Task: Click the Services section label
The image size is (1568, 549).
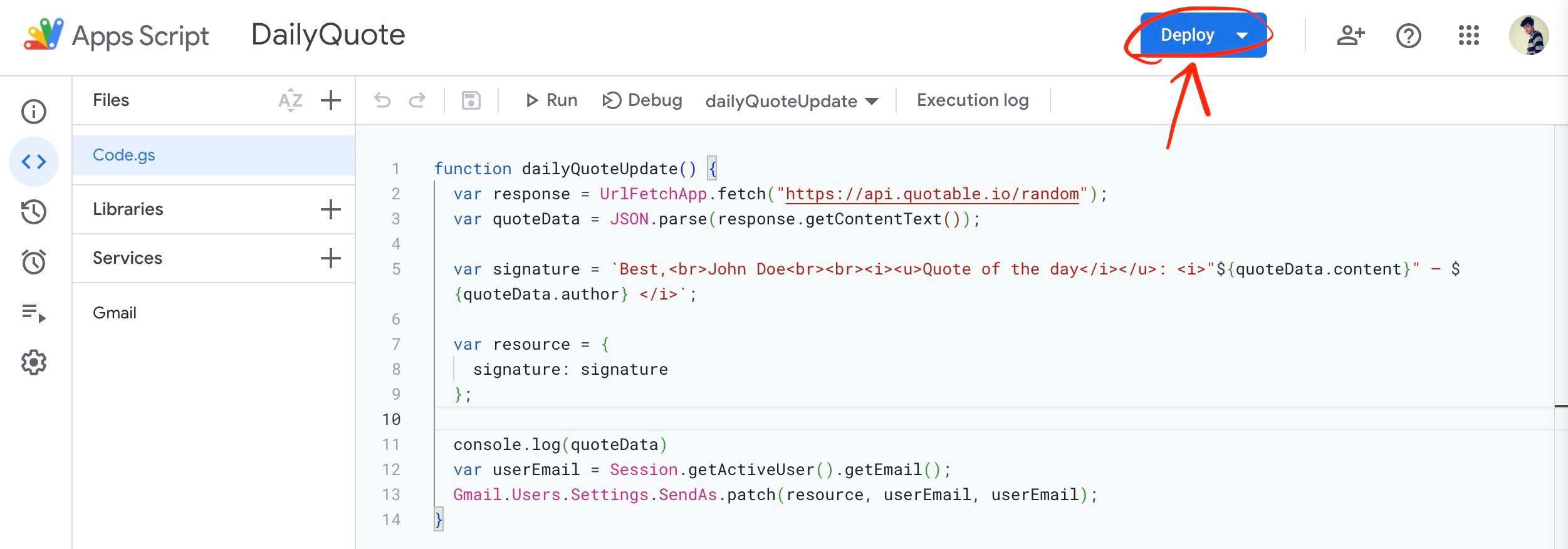Action: pos(127,258)
